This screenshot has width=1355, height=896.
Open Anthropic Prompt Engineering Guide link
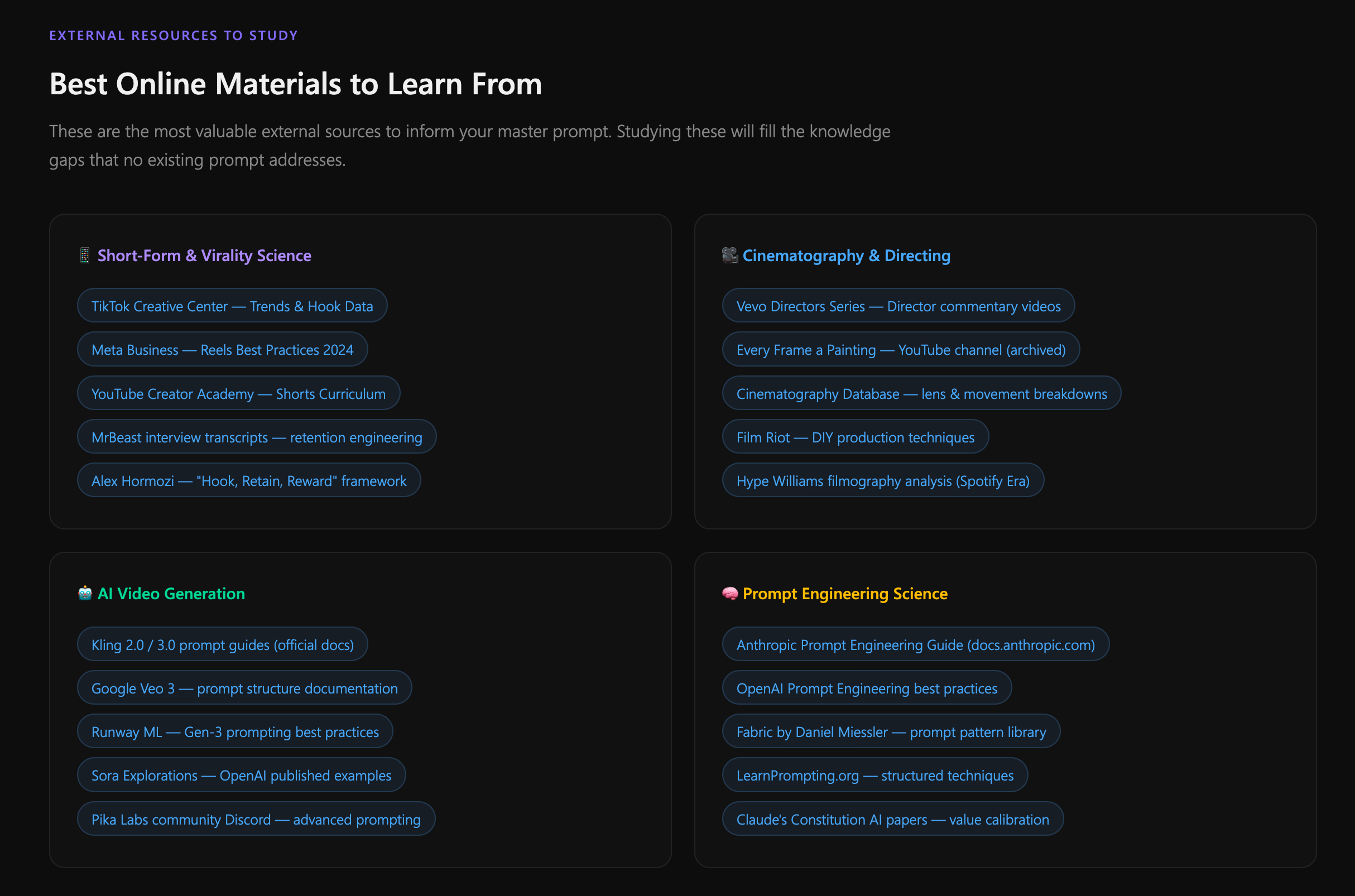(x=916, y=644)
